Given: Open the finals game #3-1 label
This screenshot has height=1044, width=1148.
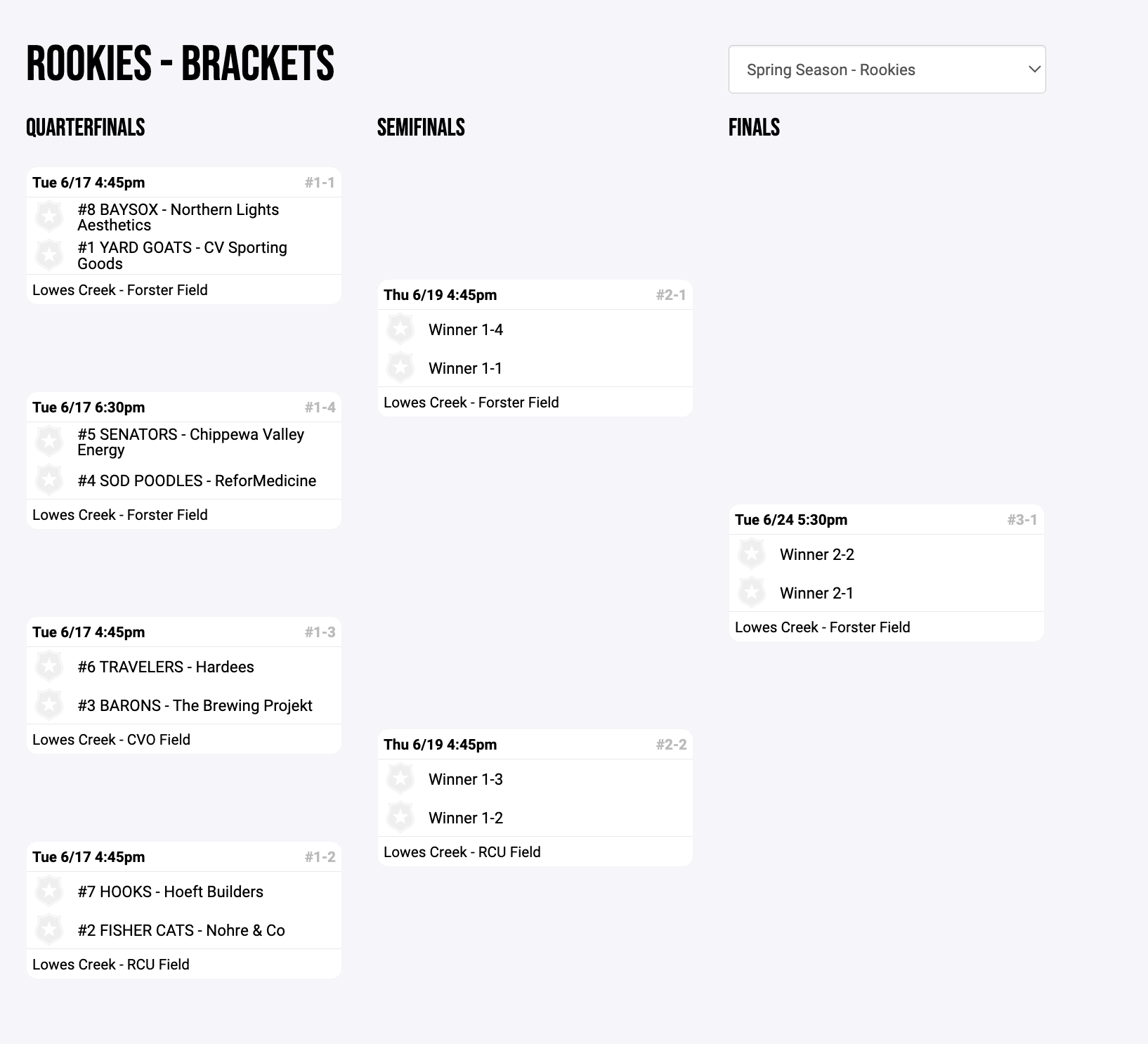Looking at the screenshot, I should tap(1022, 520).
